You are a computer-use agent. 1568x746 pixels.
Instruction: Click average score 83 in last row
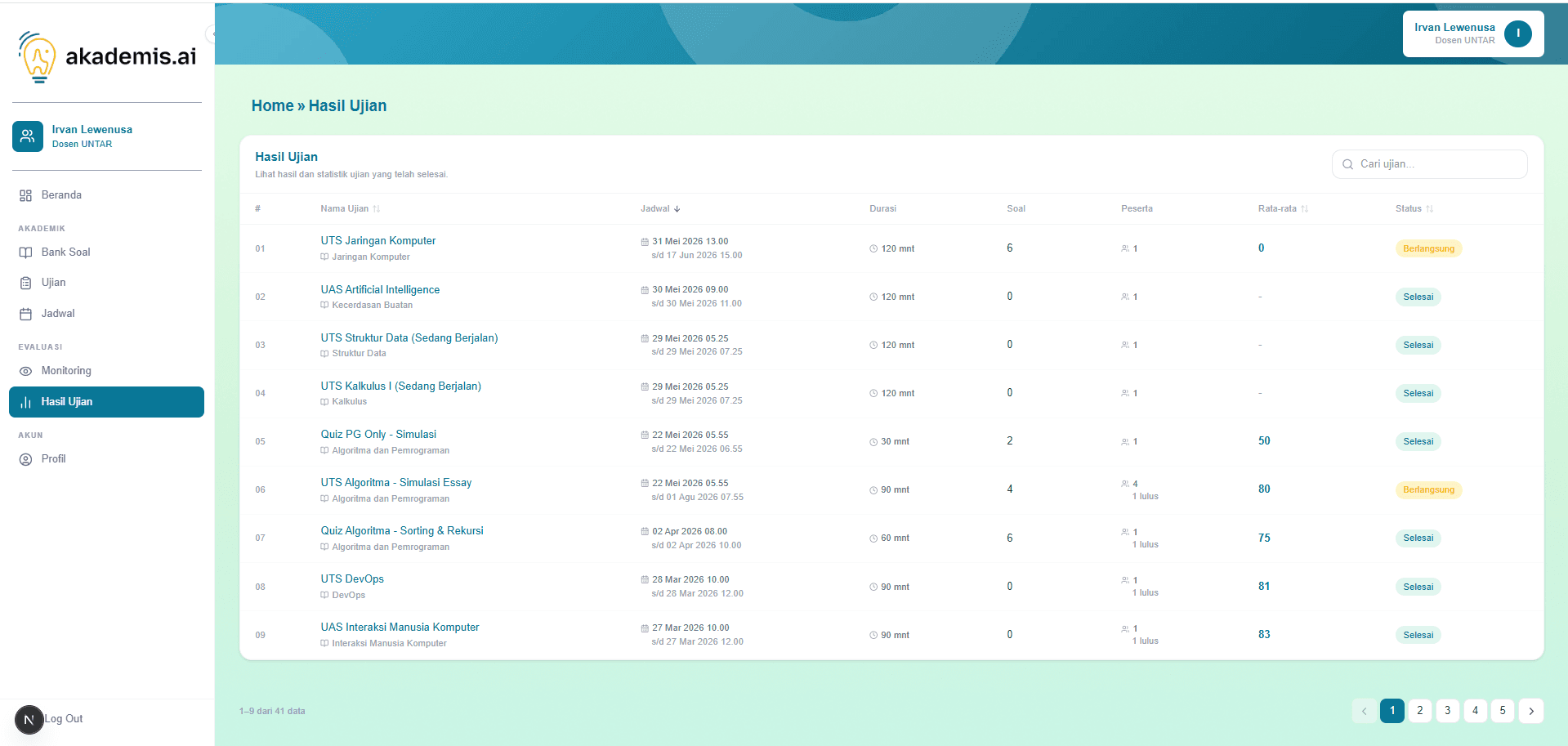(x=1264, y=635)
